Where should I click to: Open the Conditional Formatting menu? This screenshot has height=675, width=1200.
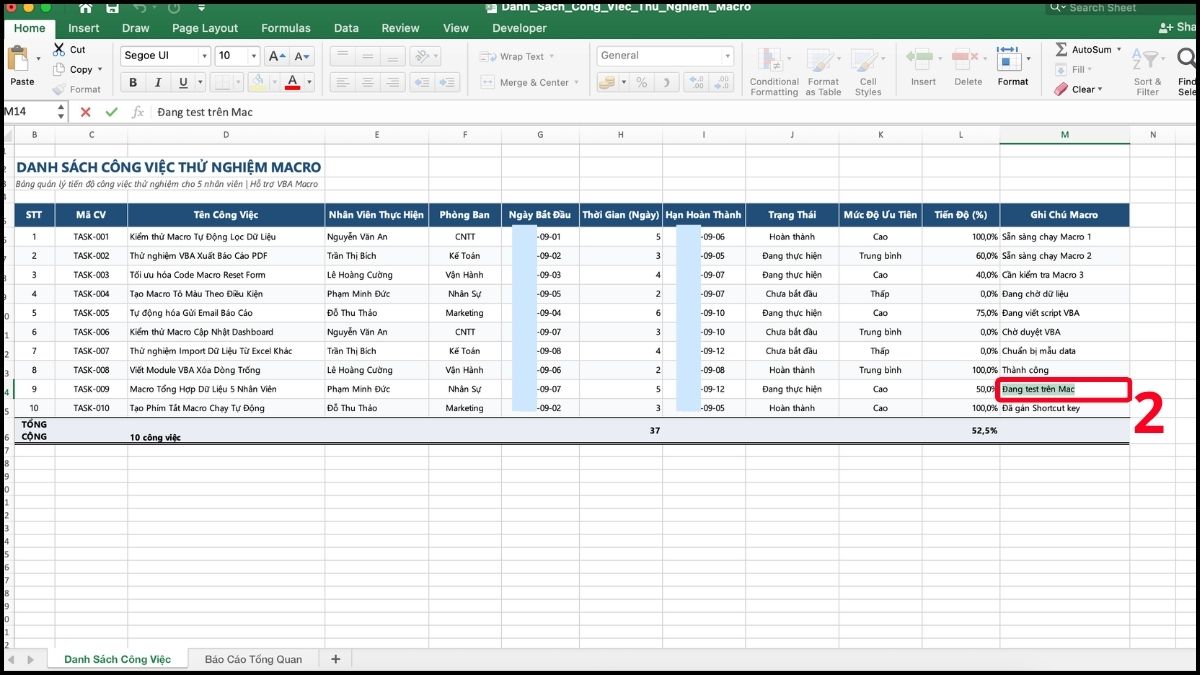774,72
